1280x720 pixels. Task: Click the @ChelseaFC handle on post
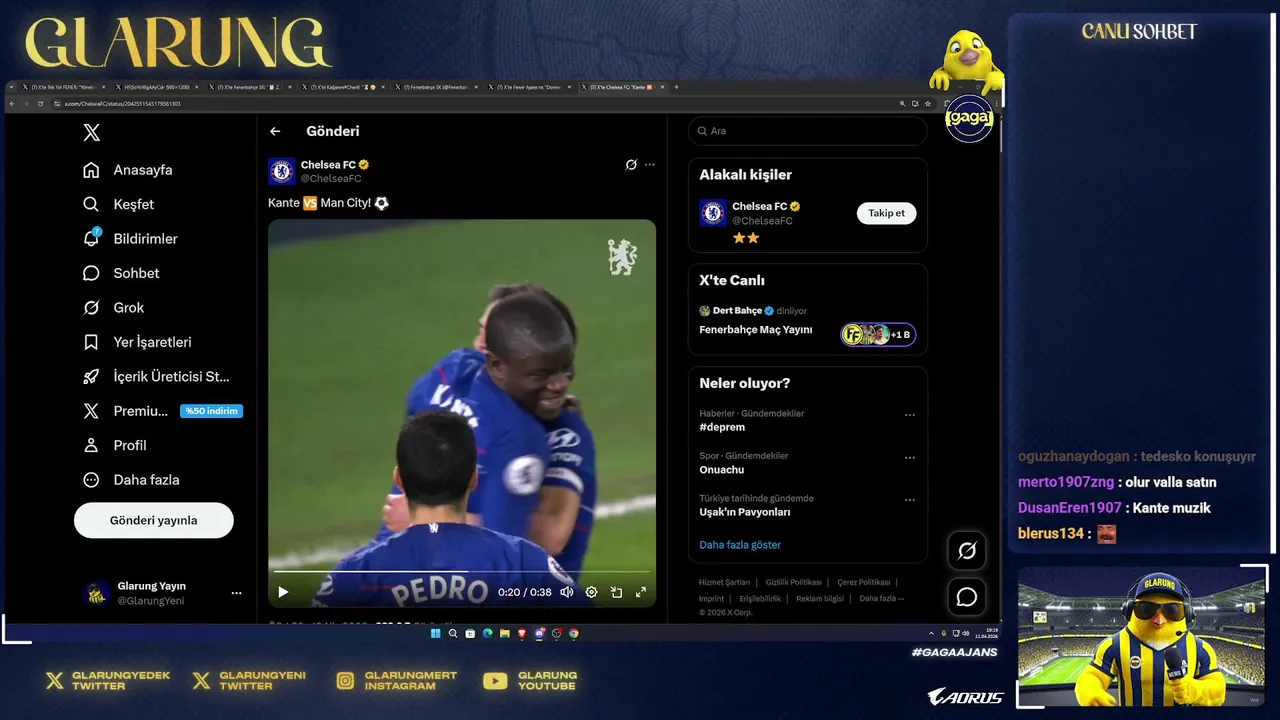click(331, 179)
